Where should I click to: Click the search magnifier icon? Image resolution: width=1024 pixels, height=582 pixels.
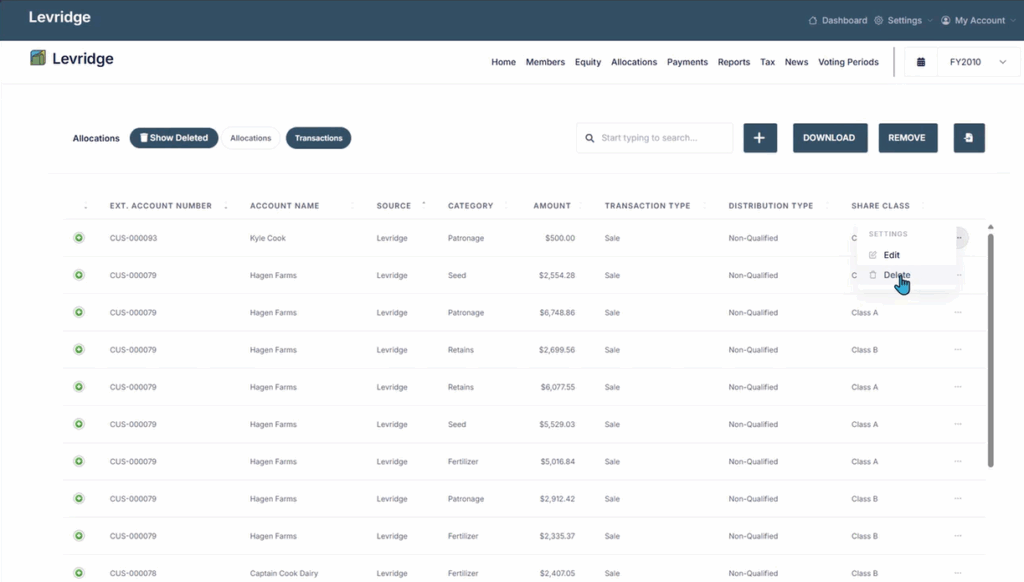(589, 138)
